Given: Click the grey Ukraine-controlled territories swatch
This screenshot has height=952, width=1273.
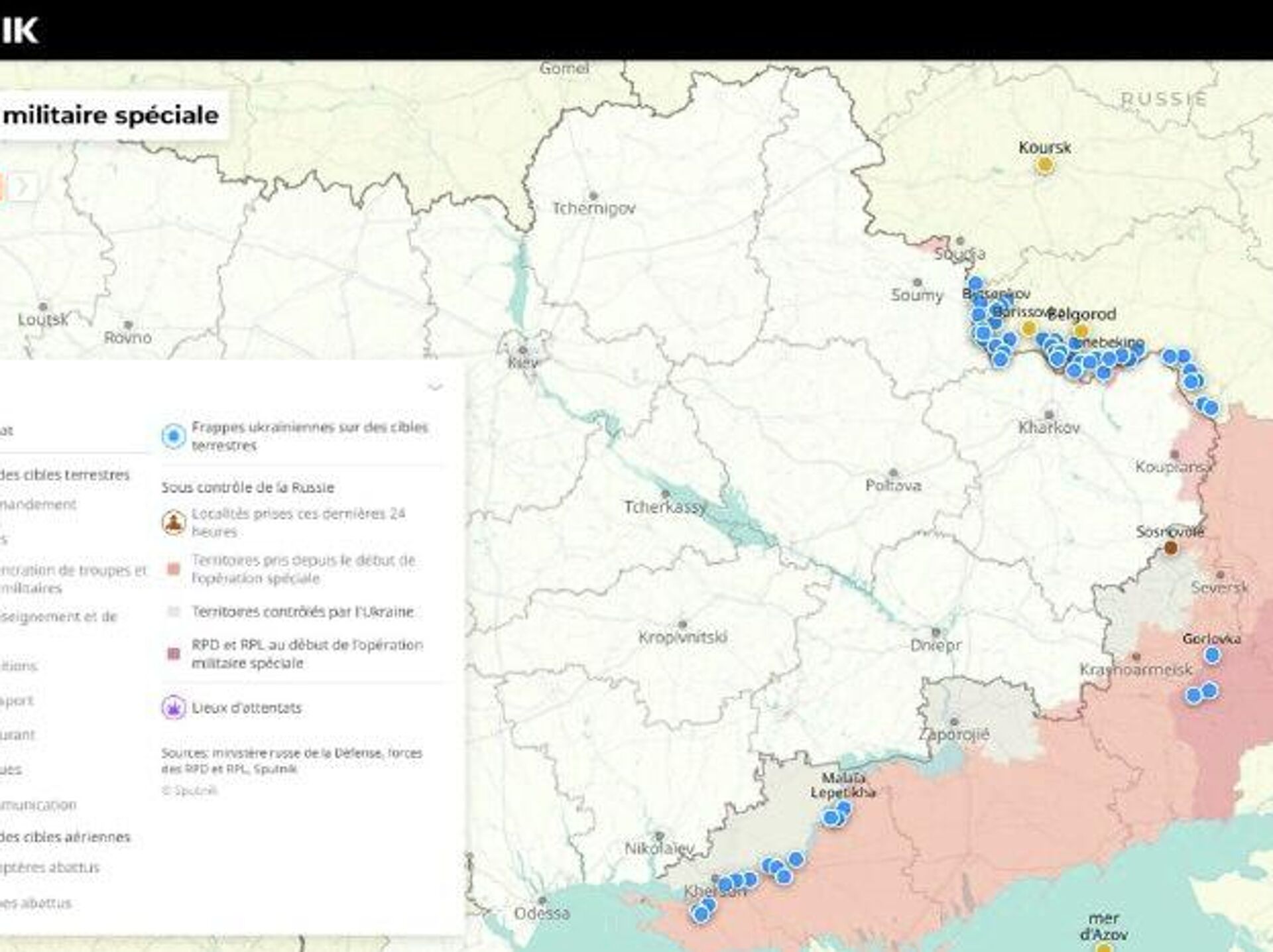Looking at the screenshot, I should 174,612.
